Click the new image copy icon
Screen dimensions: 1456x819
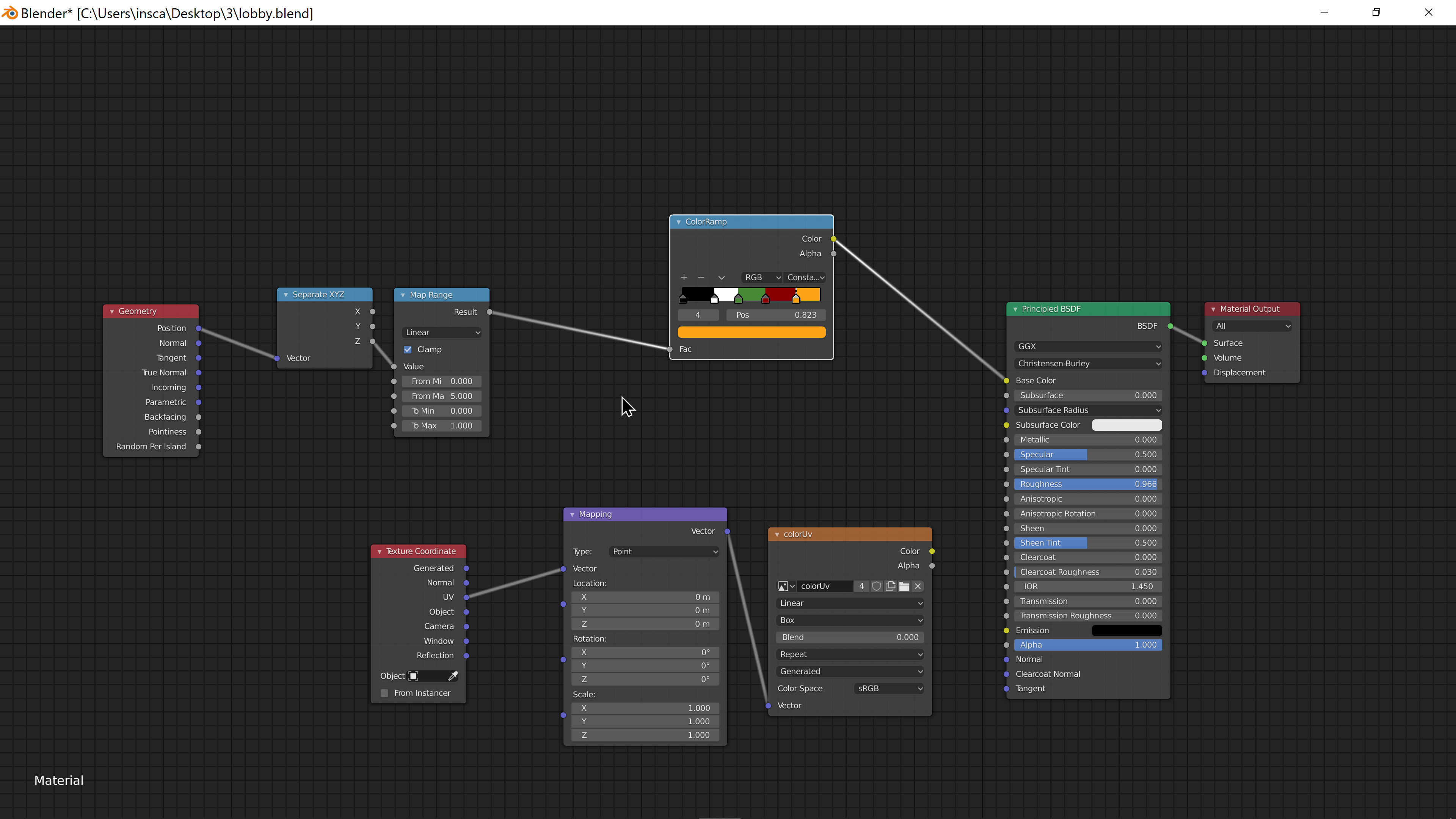890,586
